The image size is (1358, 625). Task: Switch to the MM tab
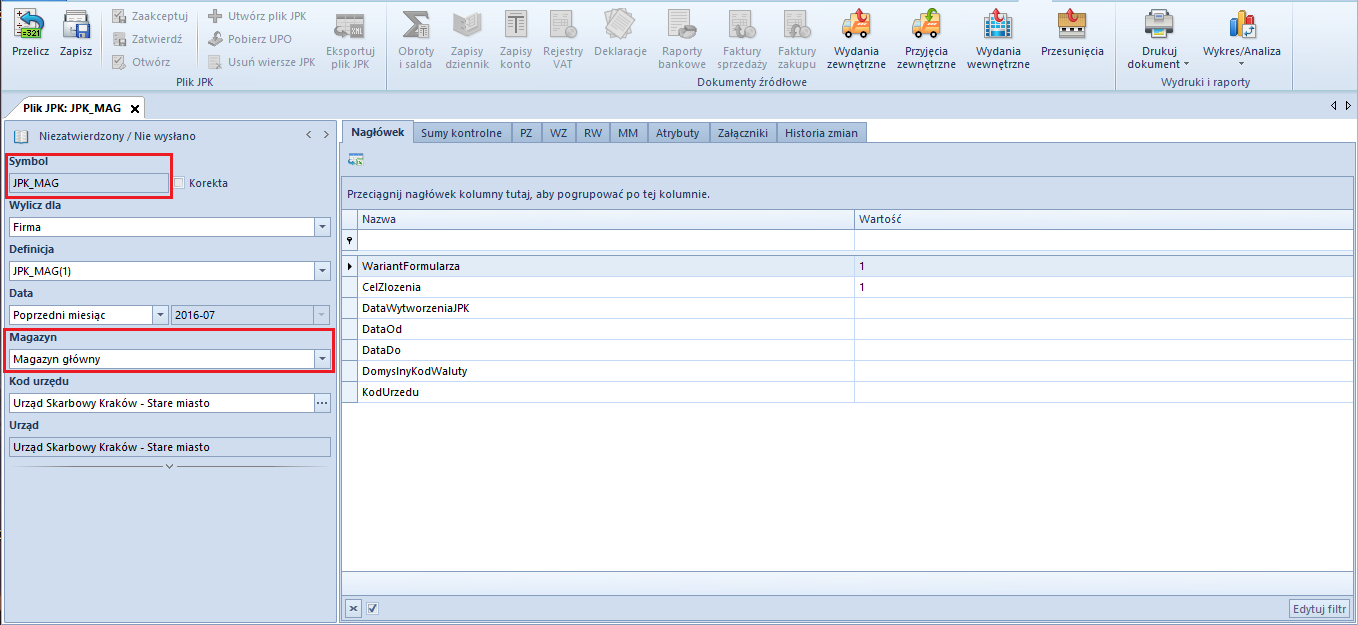(628, 132)
